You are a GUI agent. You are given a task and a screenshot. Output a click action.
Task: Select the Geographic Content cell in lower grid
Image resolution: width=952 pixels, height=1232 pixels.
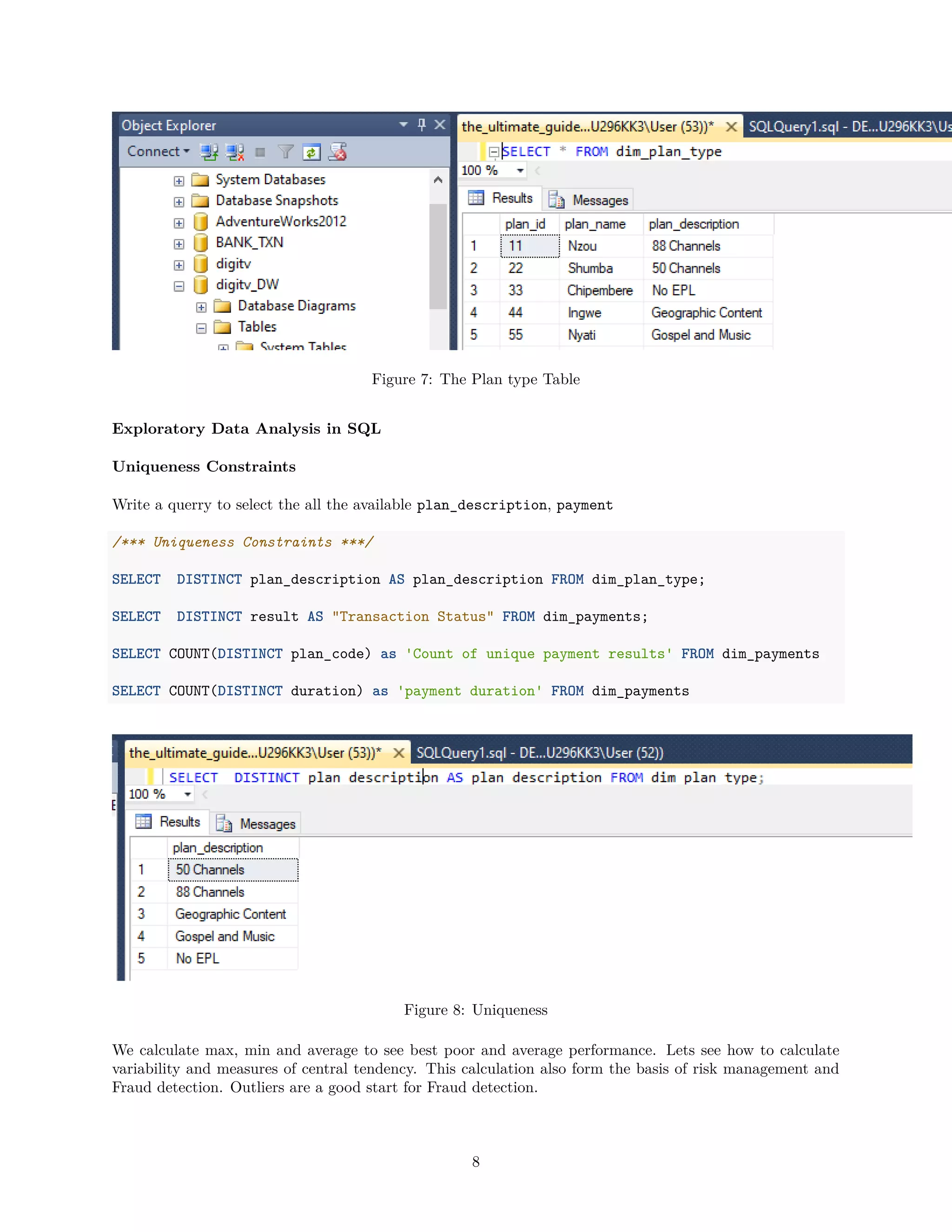click(233, 914)
